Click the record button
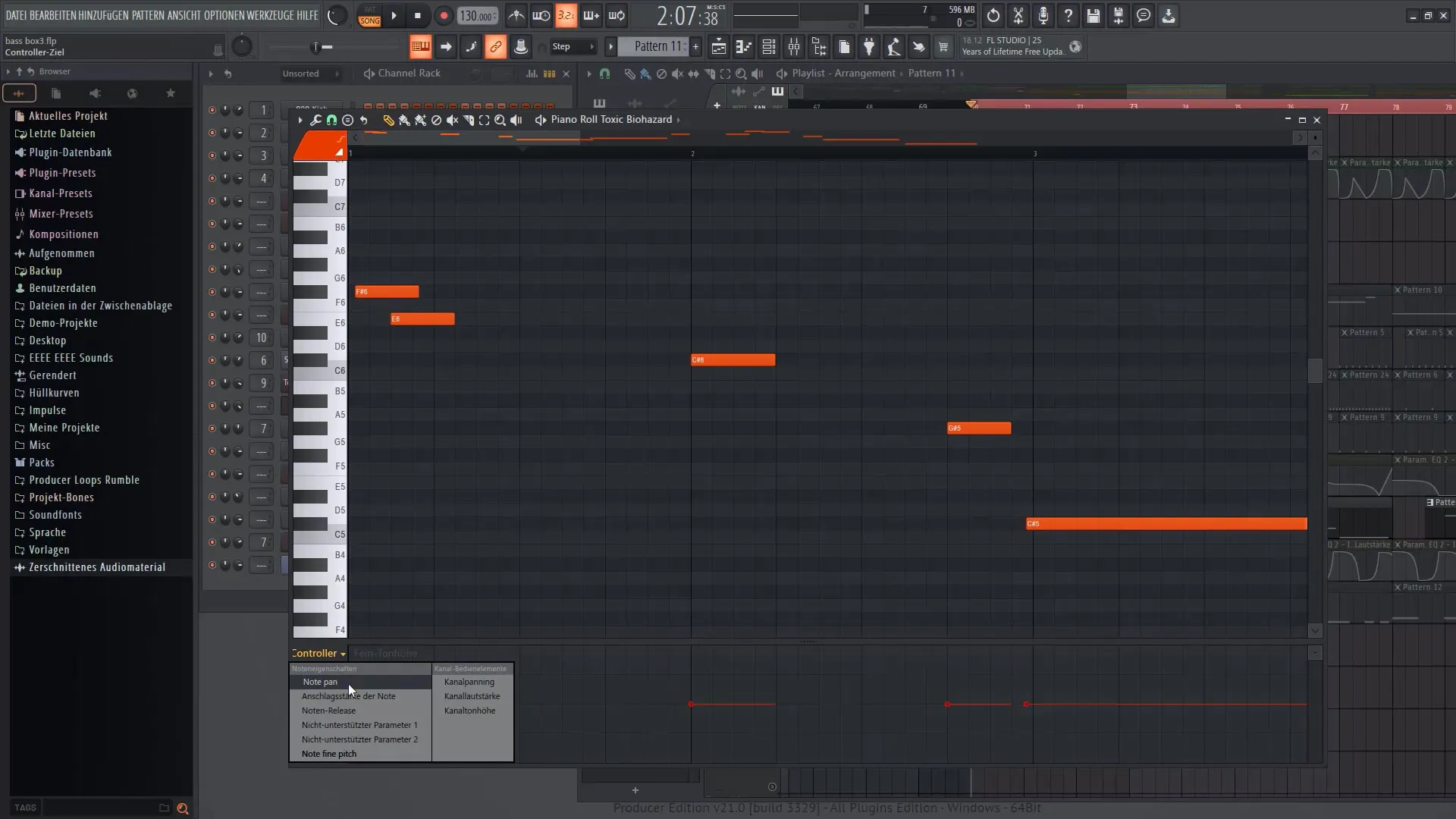The width and height of the screenshot is (1456, 819). click(444, 15)
